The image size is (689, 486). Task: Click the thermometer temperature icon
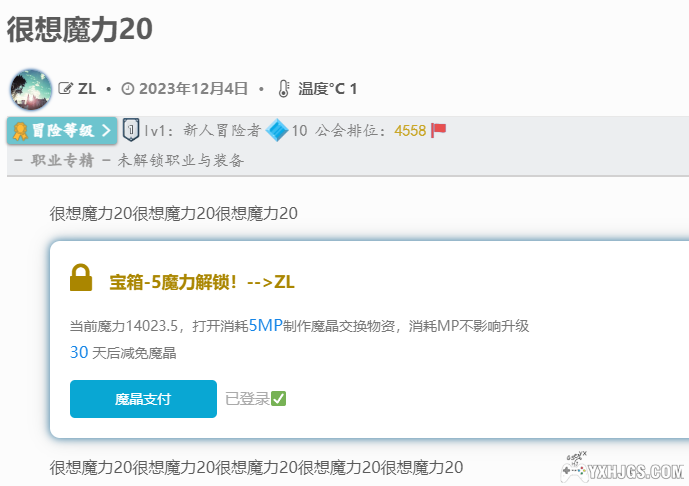coord(284,89)
